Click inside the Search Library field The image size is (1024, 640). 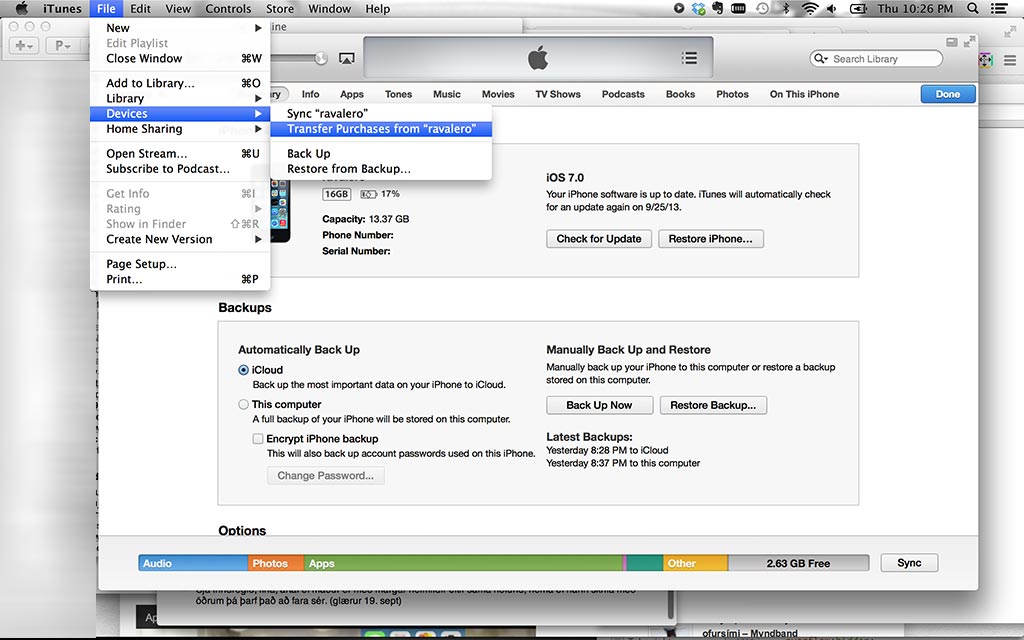(876, 58)
